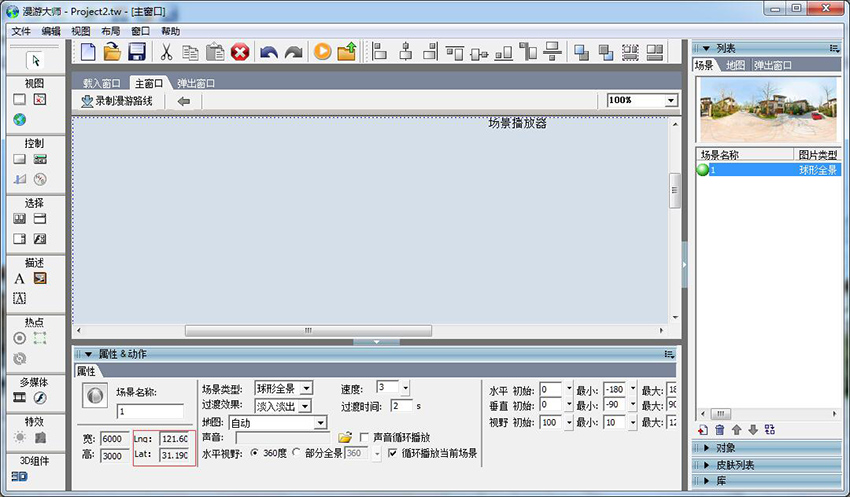The height and width of the screenshot is (497, 850).
Task: Click the scene icon button beside 场景名称
Action: (93, 396)
